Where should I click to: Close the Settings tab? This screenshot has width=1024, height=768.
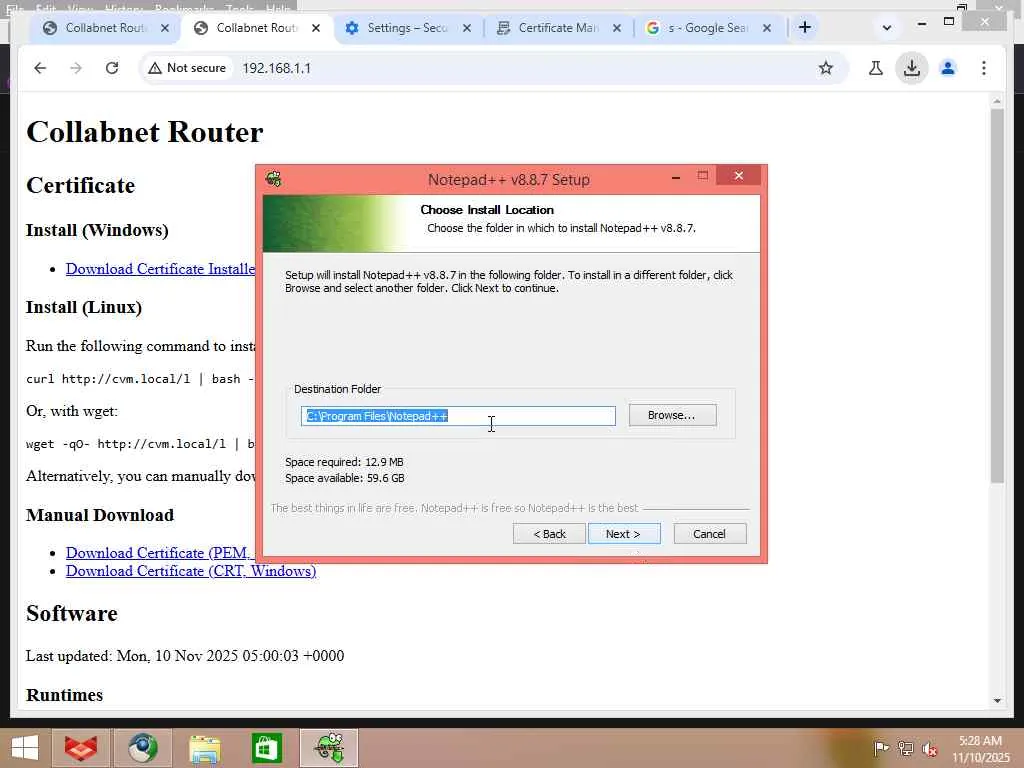point(467,28)
